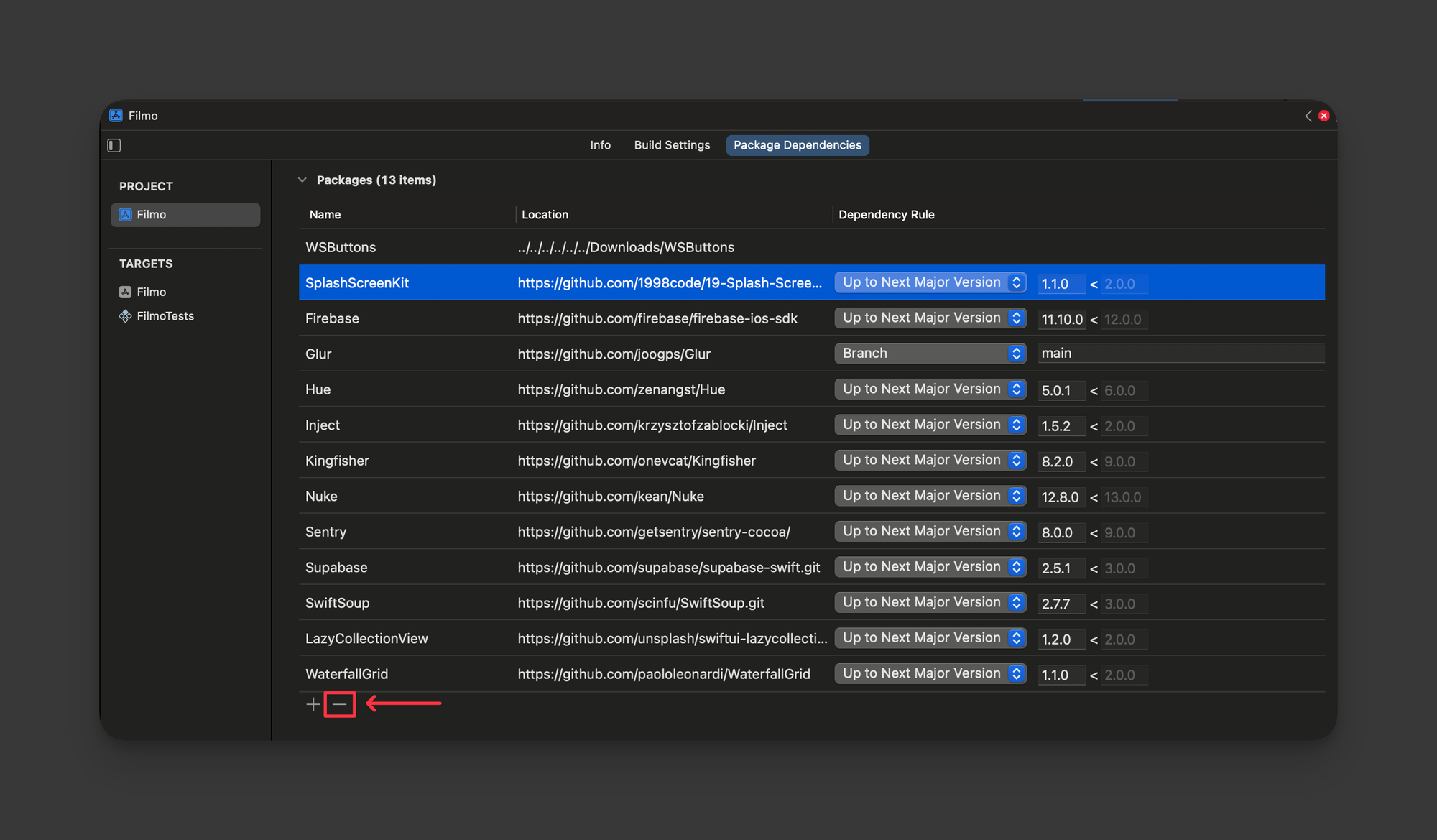Click the red close button in title bar
The height and width of the screenshot is (840, 1437).
click(1324, 116)
